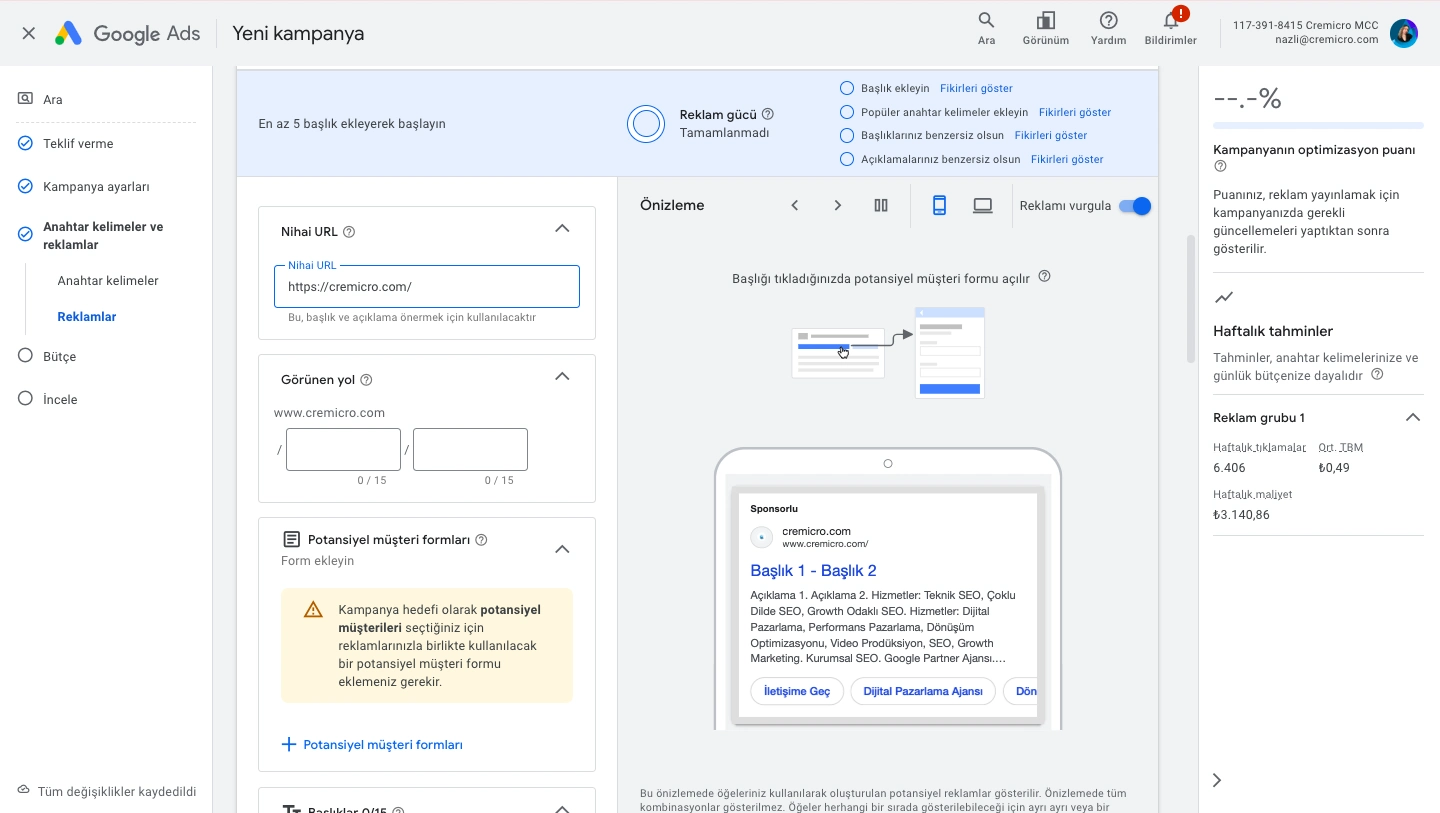The width and height of the screenshot is (1440, 813).
Task: Show the next ad preview with the right arrow
Action: pos(838,205)
